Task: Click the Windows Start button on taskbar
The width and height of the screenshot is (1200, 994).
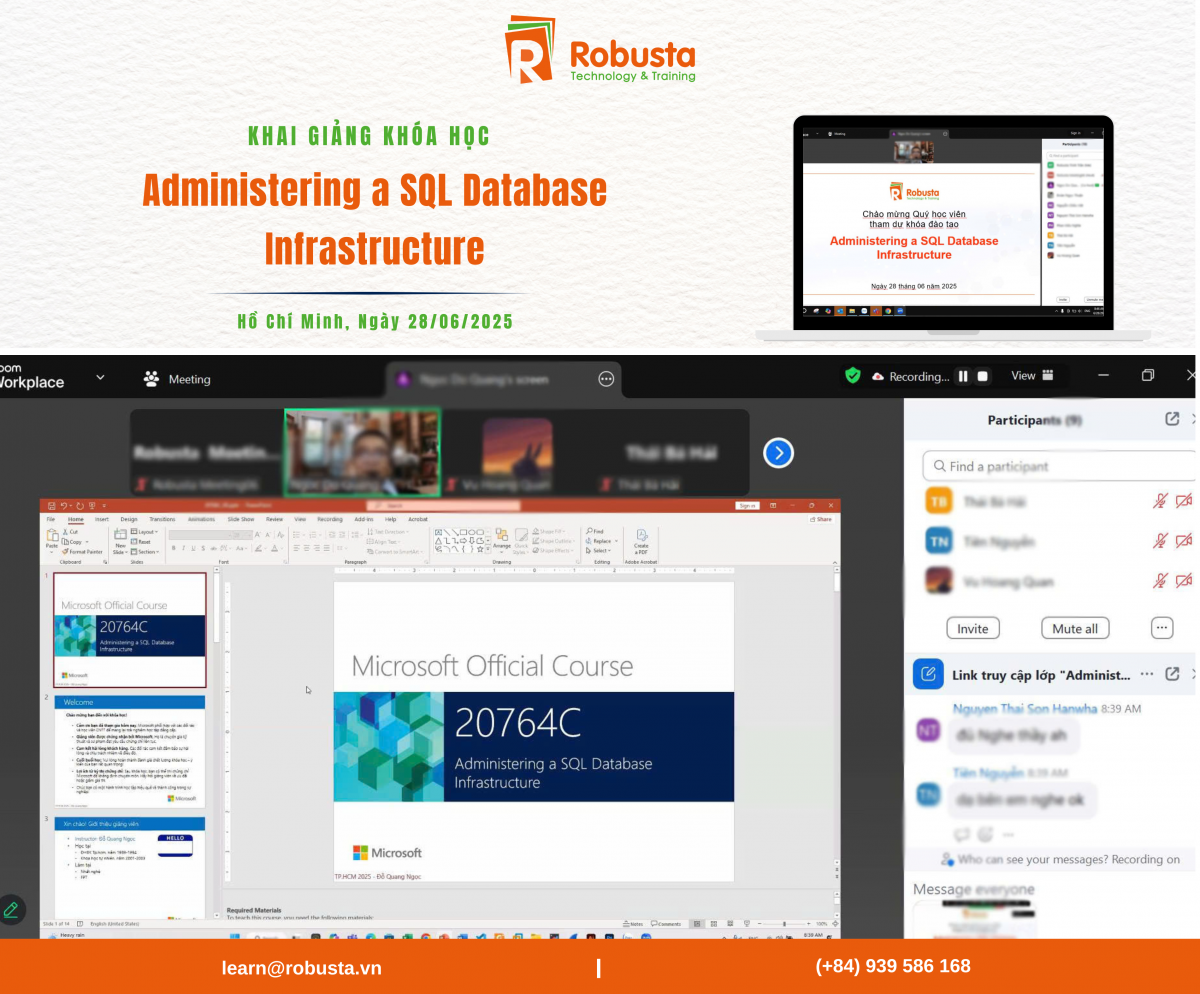Action: click(235, 937)
